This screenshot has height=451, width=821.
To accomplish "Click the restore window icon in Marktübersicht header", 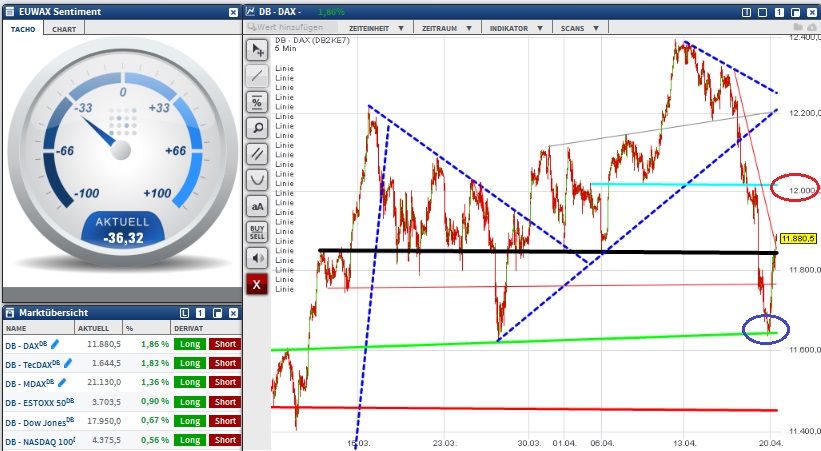I will point(217,313).
